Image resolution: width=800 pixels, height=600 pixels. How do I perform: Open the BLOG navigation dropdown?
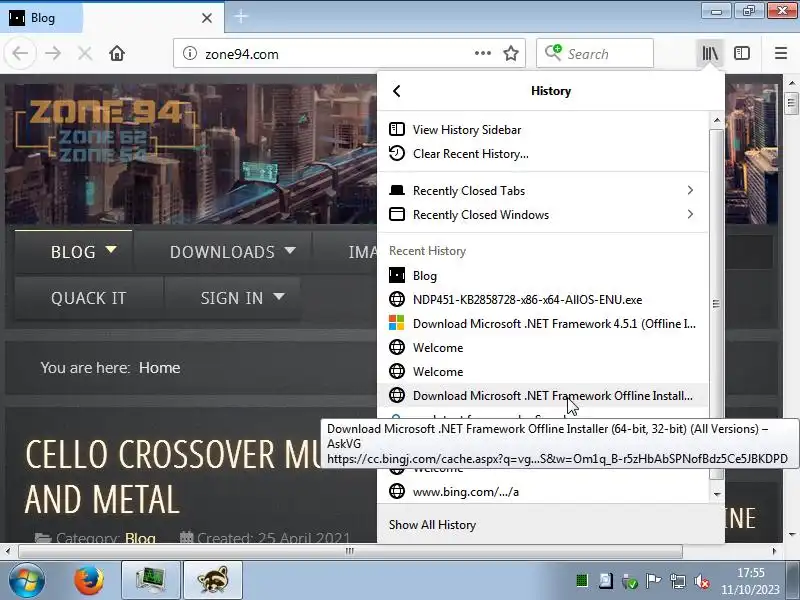click(x=74, y=252)
